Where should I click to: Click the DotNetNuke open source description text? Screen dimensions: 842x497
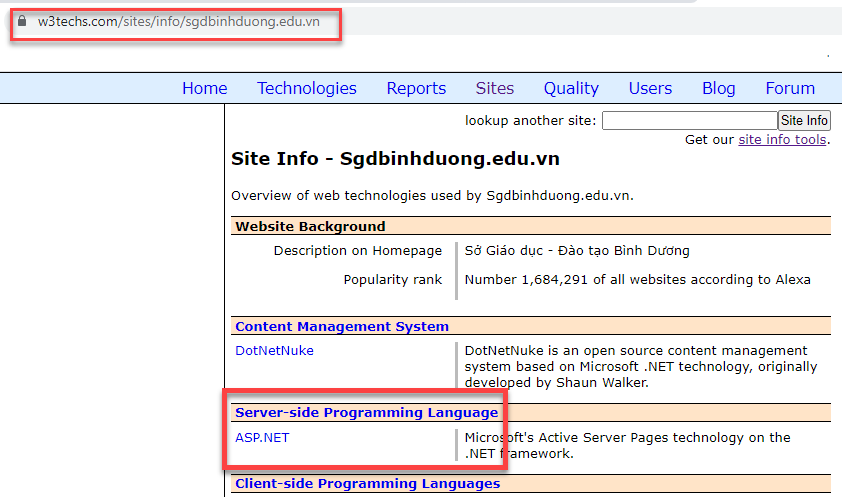pos(641,367)
